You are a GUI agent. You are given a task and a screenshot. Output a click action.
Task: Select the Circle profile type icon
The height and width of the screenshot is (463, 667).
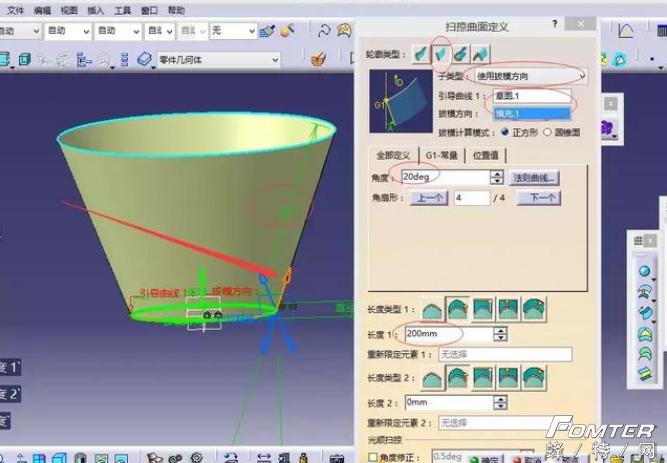[x=461, y=54]
